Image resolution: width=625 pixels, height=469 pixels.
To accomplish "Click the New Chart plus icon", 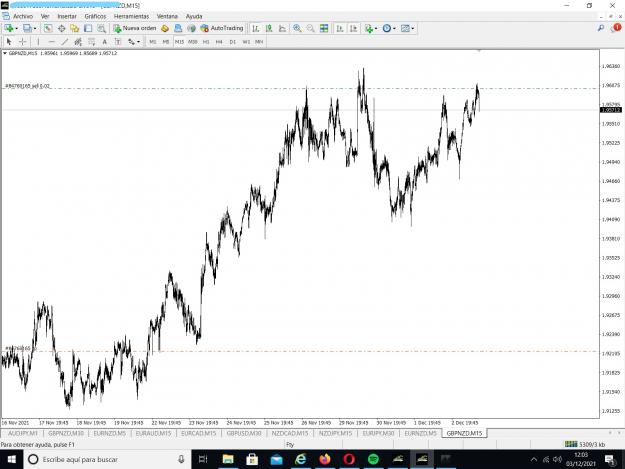I will (9, 28).
